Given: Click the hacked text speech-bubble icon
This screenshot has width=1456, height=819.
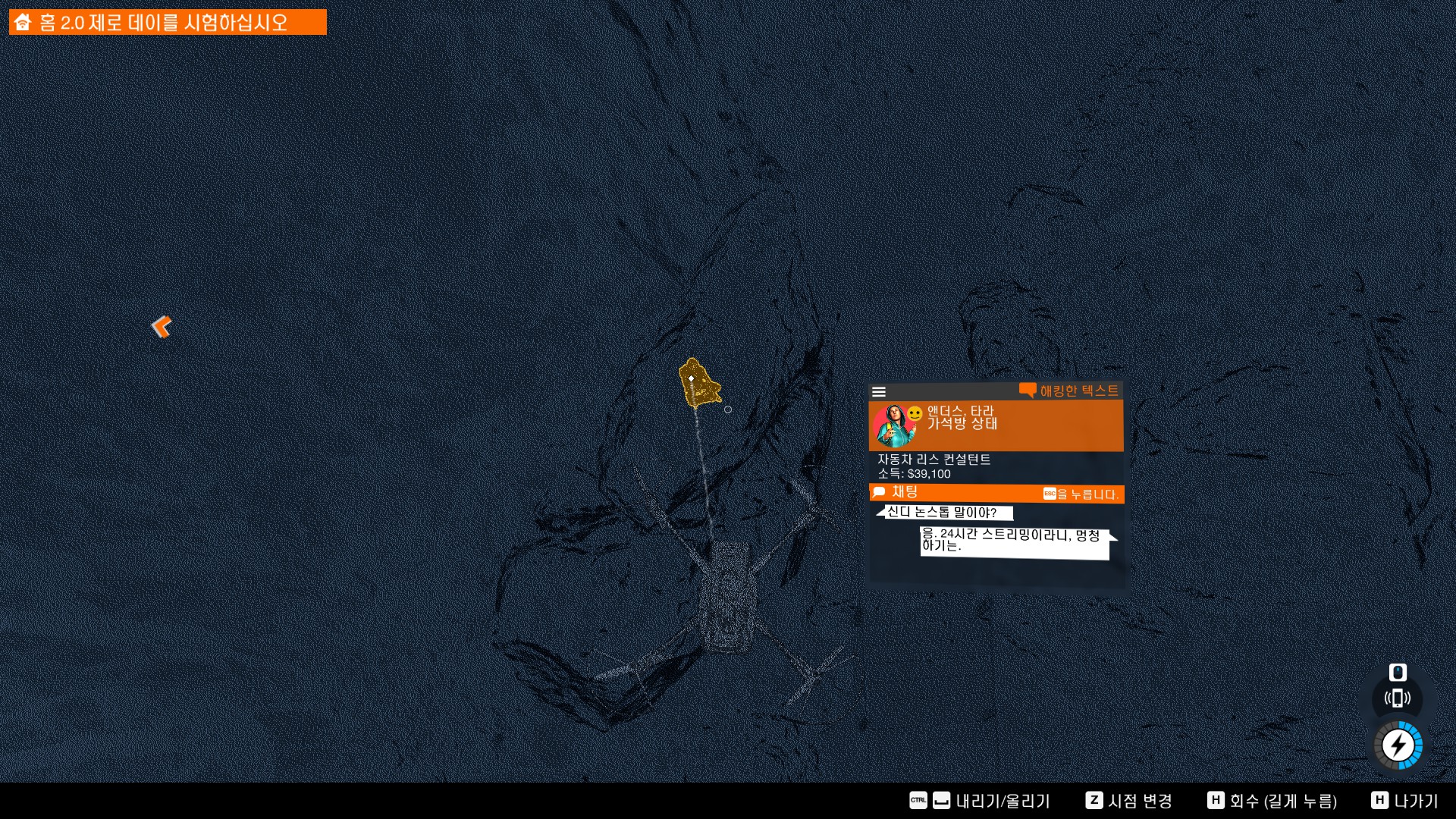Looking at the screenshot, I should pyautogui.click(x=1028, y=391).
